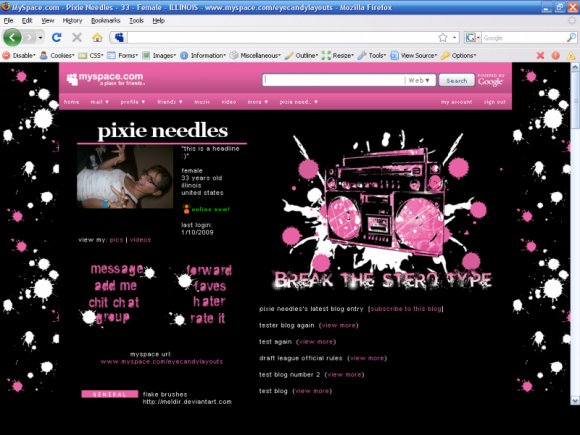Screen dimensions: 580x435
Task: Open the friends nav menu
Action: coord(170,102)
